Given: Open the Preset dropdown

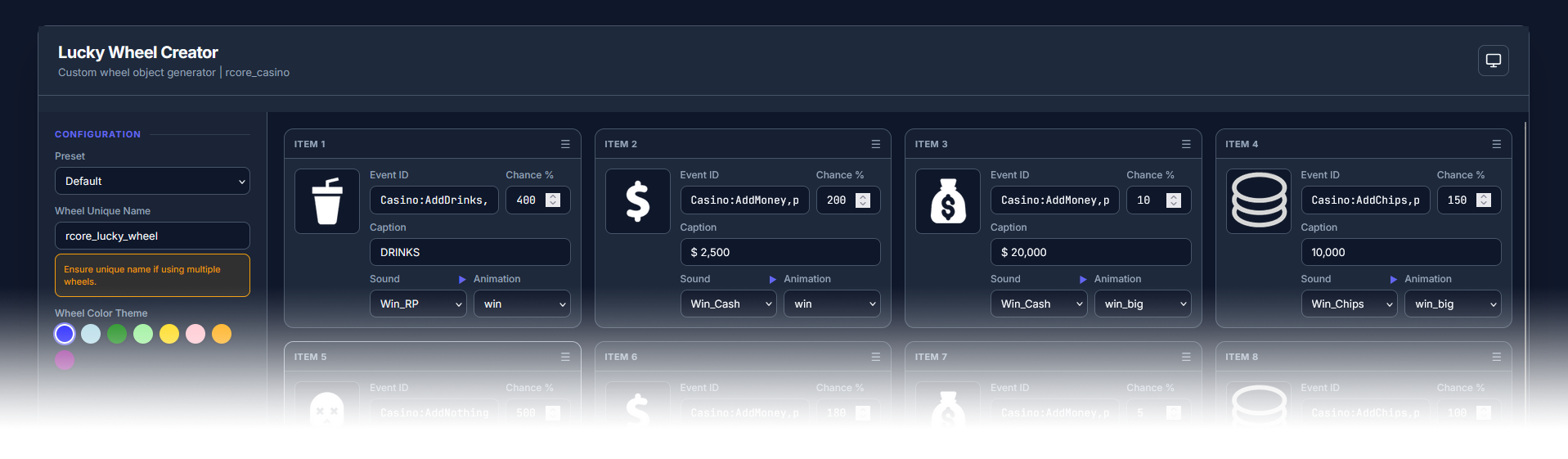Looking at the screenshot, I should (152, 181).
